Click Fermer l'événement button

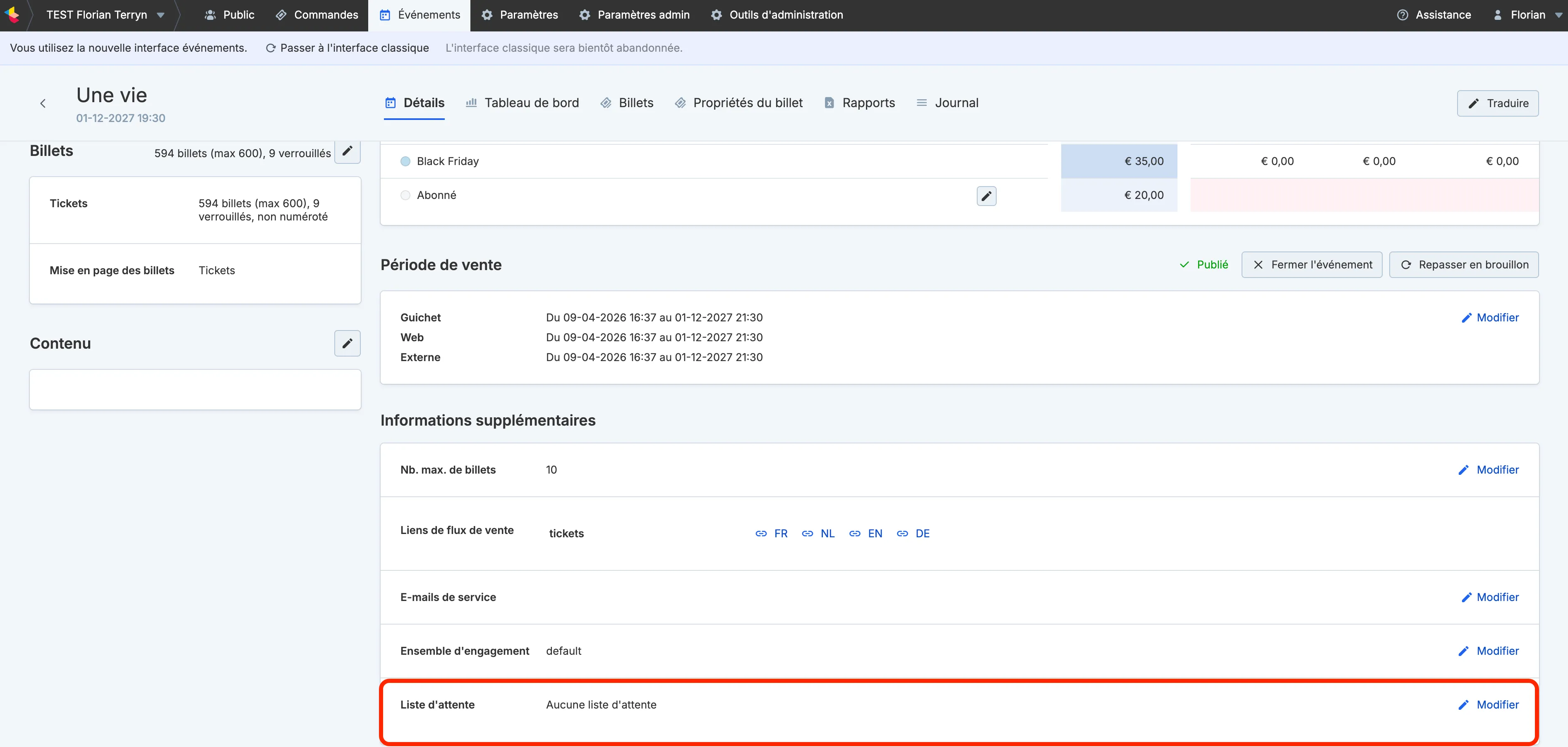click(x=1312, y=265)
